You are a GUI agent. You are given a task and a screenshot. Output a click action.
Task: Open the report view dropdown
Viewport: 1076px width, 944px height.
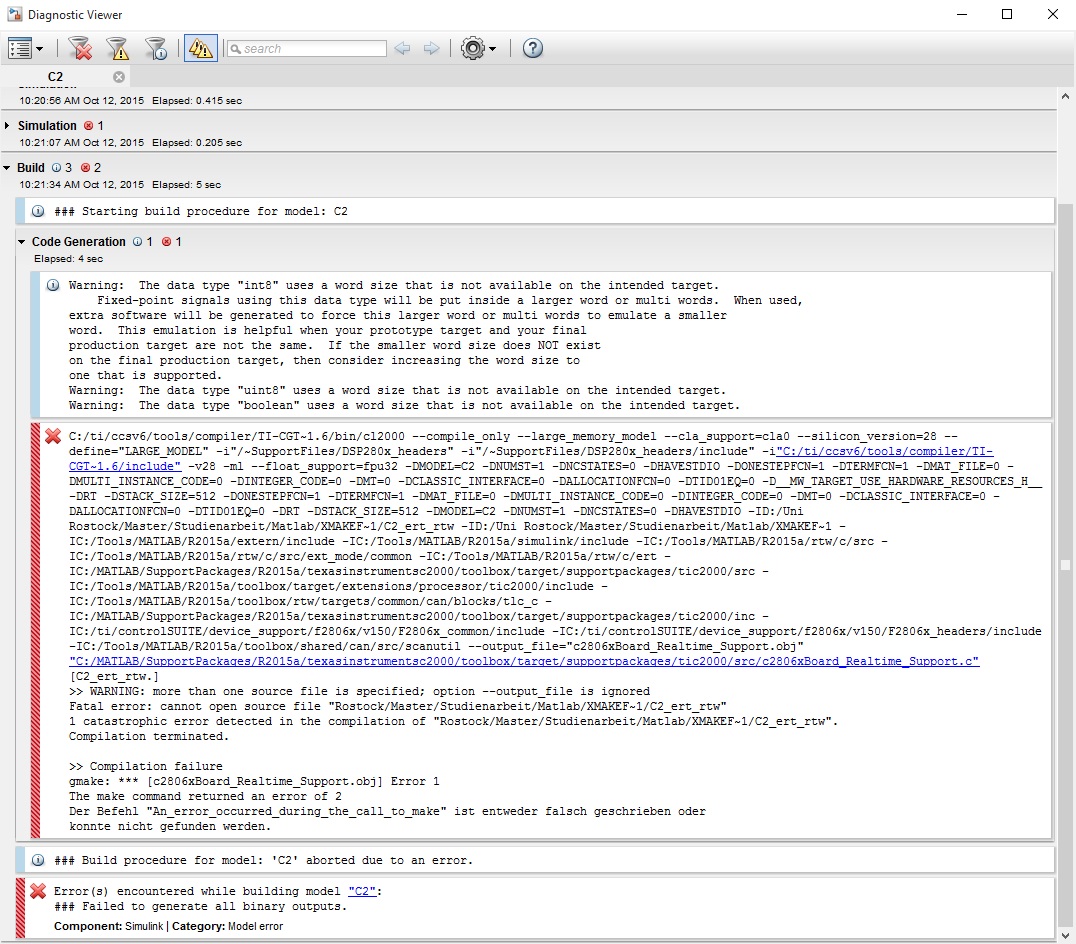(x=25, y=48)
